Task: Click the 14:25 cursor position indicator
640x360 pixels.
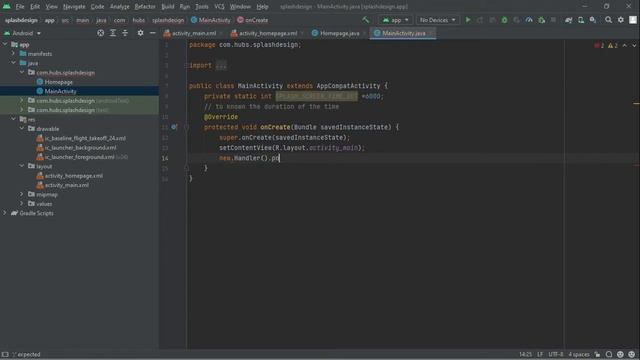Action: click(x=525, y=354)
